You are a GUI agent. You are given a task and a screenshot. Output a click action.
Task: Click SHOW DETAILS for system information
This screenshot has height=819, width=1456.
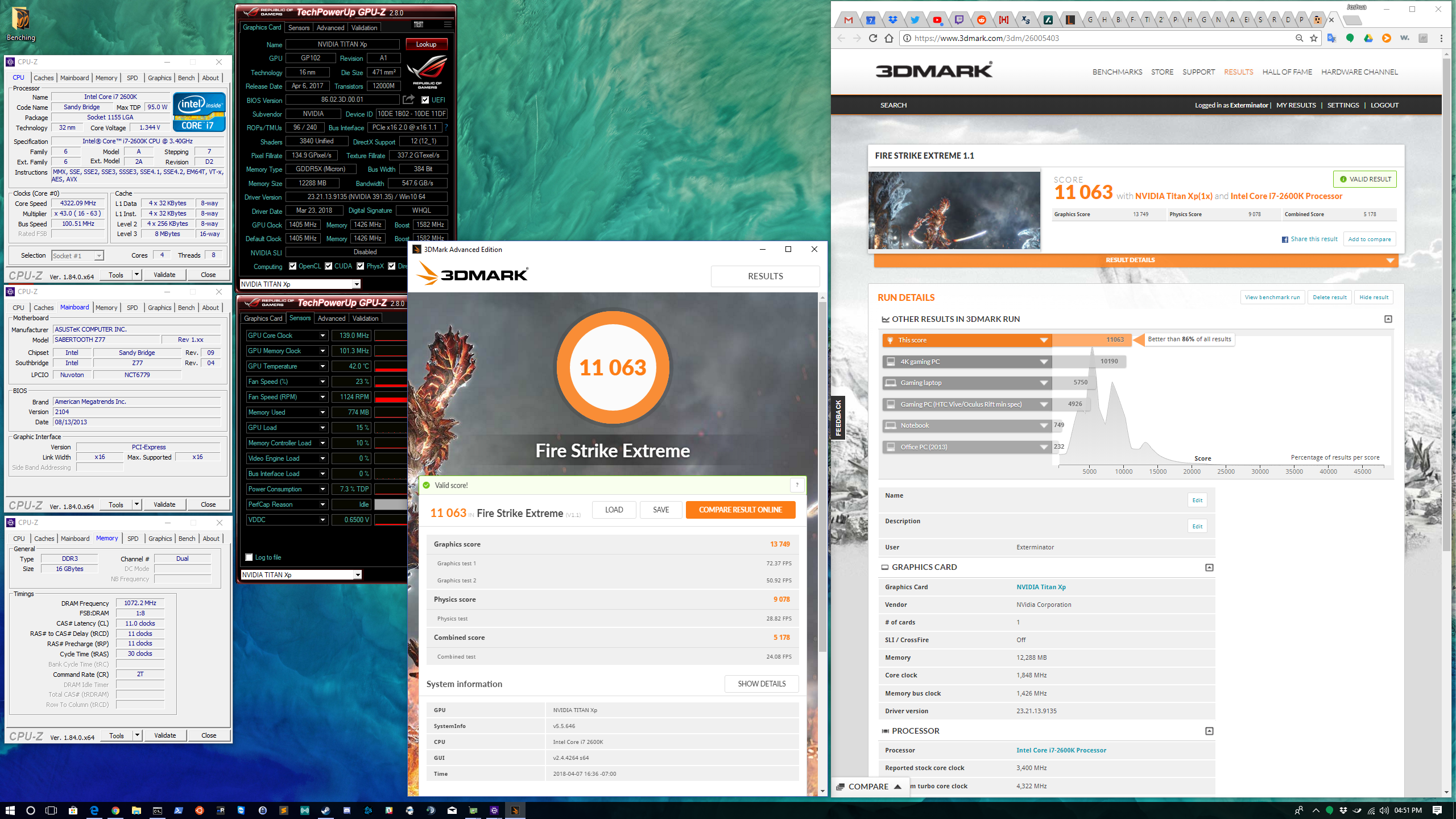[x=762, y=684]
